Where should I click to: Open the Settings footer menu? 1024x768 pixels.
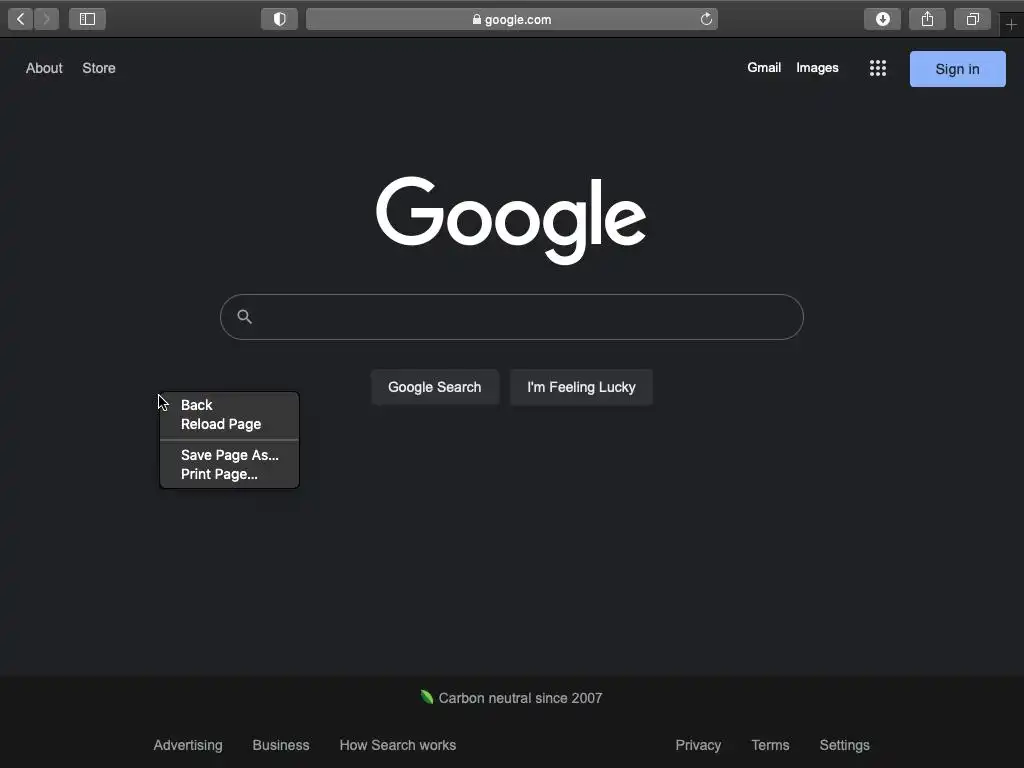pos(844,745)
